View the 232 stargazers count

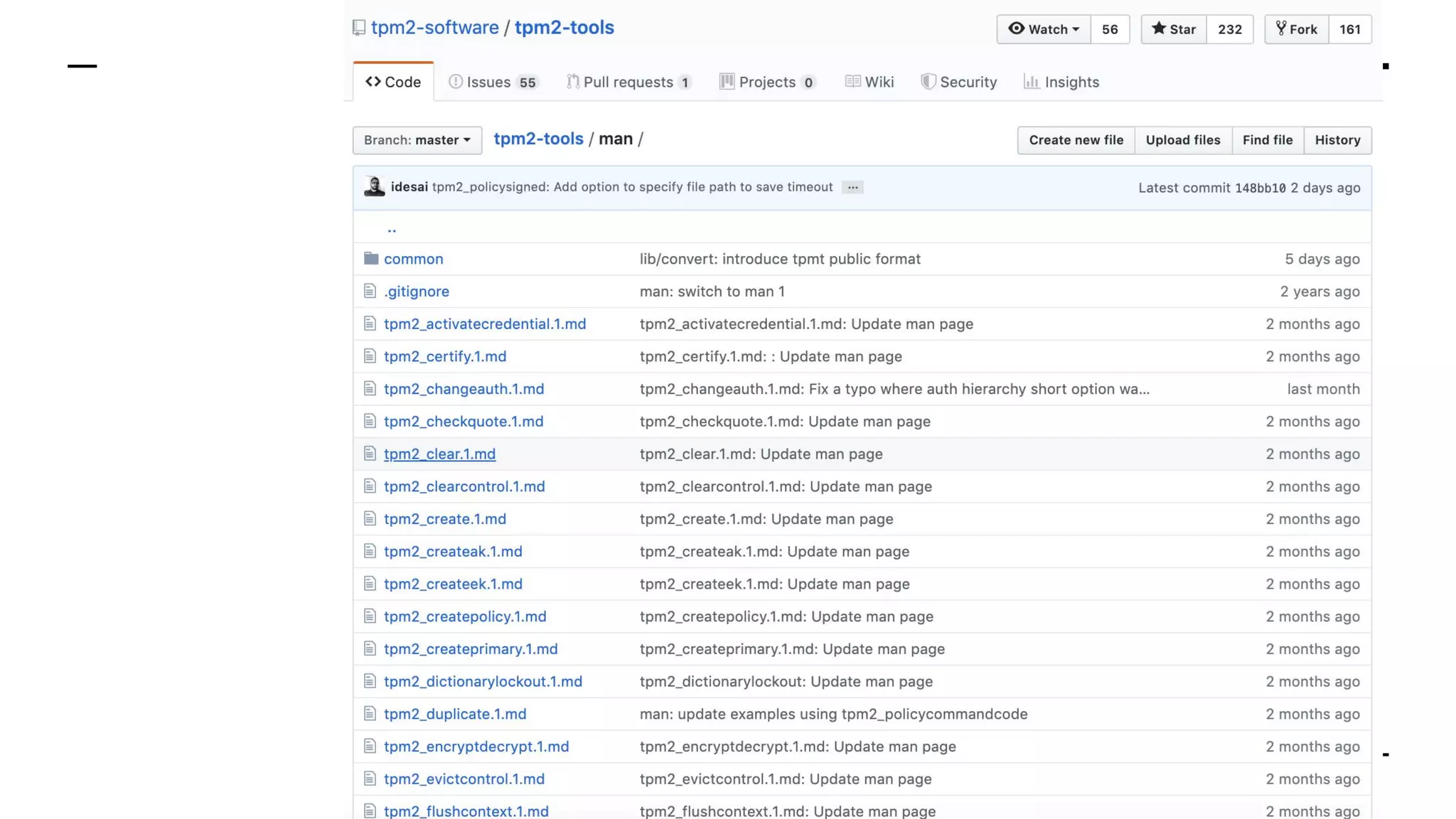point(1229,29)
